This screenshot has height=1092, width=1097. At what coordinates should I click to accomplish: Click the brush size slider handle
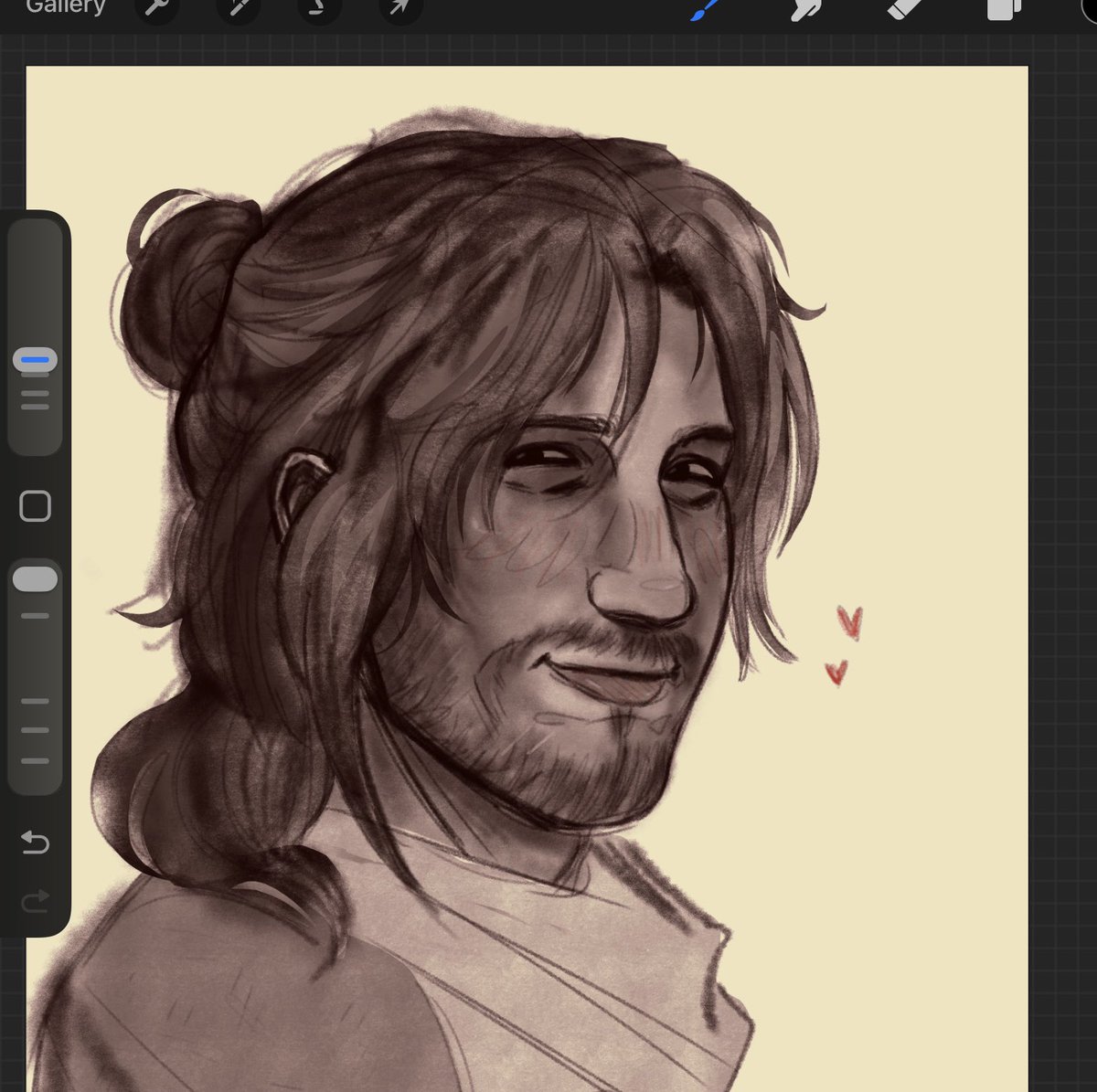(x=35, y=360)
